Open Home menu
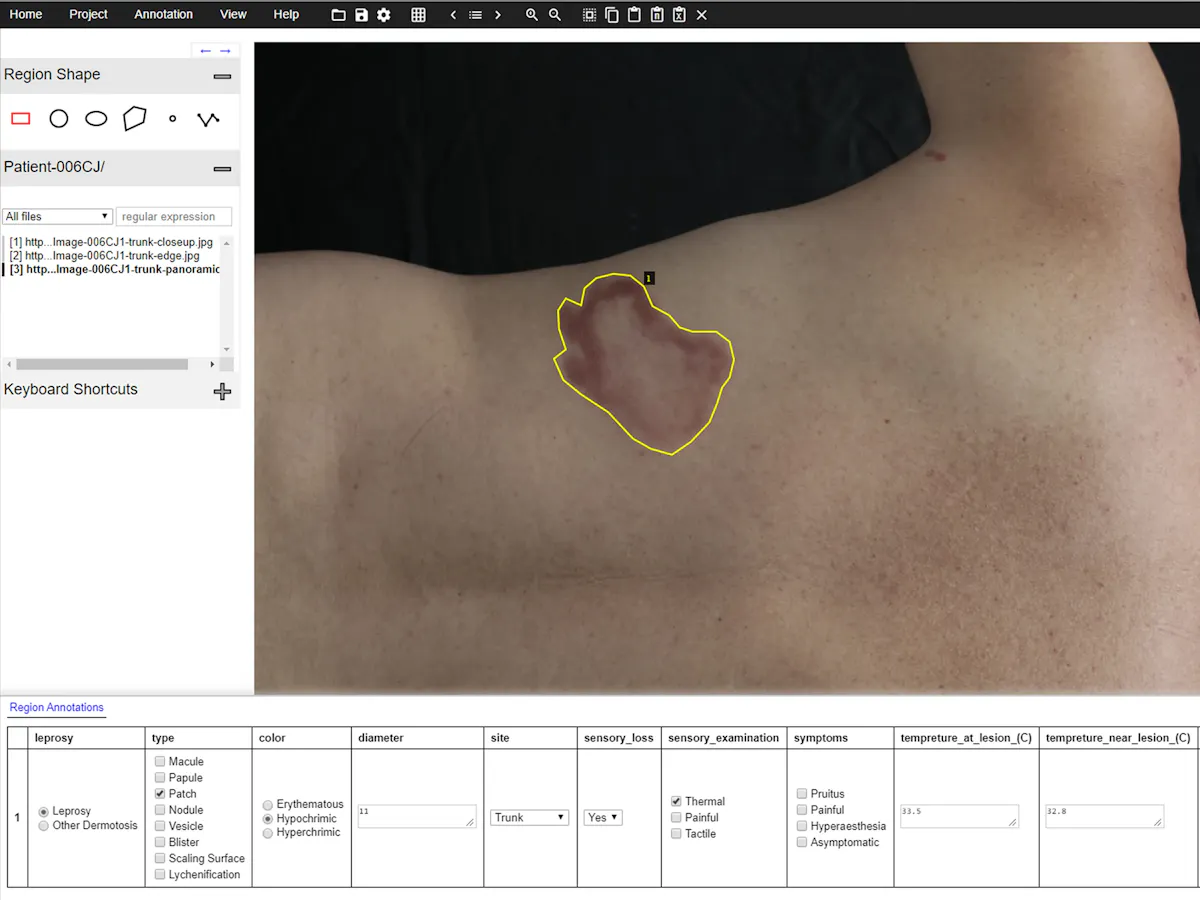The height and width of the screenshot is (900, 1200). [26, 14]
